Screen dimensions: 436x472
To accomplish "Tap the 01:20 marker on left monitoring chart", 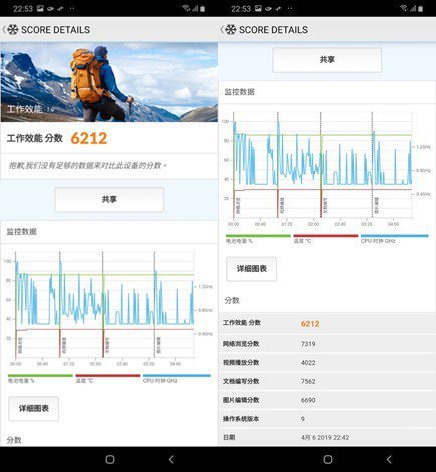I will pyautogui.click(x=69, y=364).
